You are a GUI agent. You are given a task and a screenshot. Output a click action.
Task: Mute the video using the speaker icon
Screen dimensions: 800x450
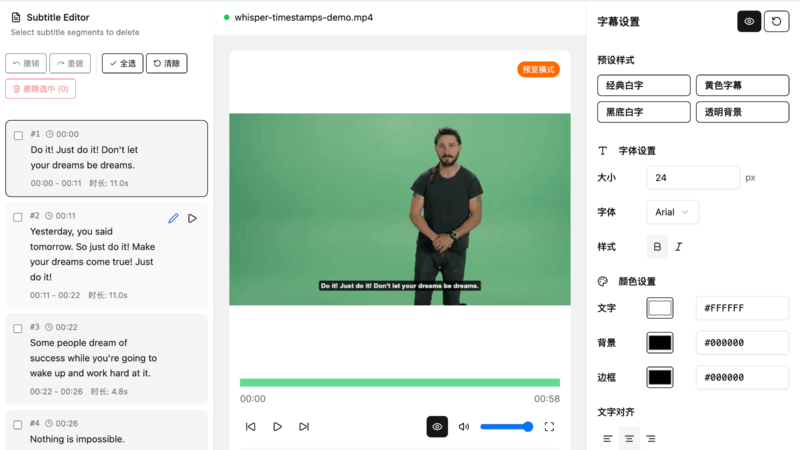[464, 427]
